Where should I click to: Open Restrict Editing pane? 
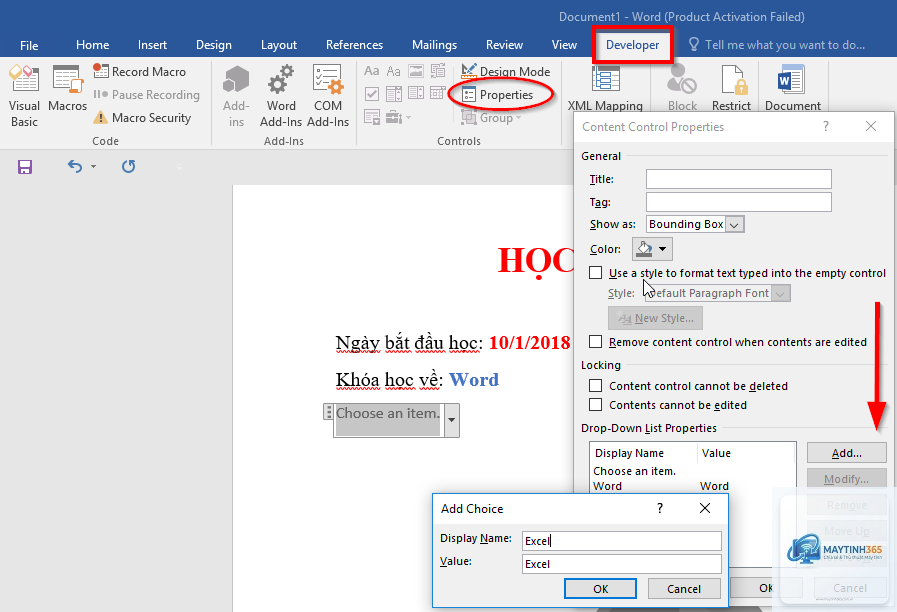[x=731, y=89]
